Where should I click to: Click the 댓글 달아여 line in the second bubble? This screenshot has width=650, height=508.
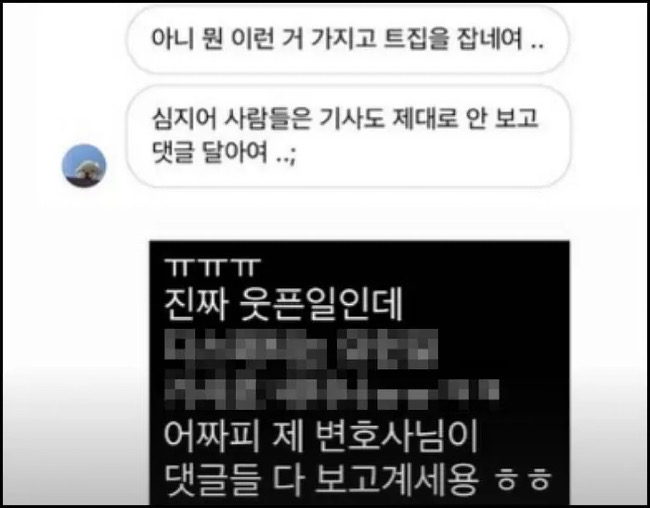[224, 153]
